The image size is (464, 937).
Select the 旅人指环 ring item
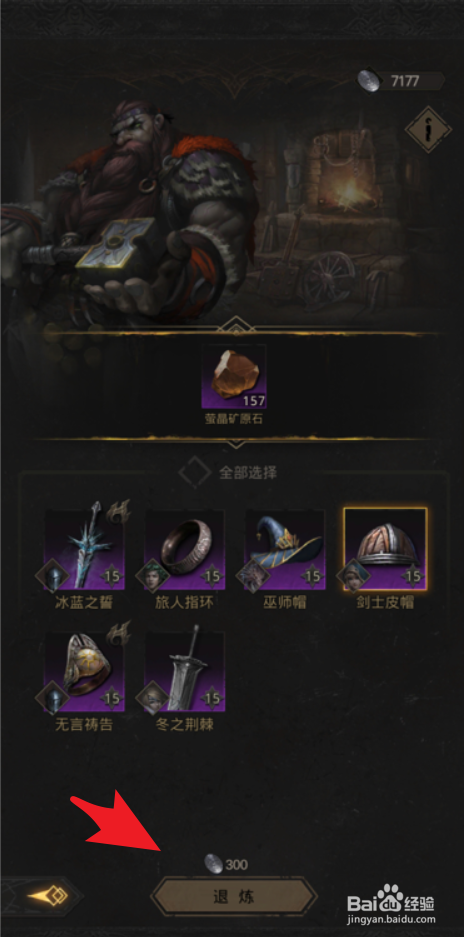click(x=184, y=550)
